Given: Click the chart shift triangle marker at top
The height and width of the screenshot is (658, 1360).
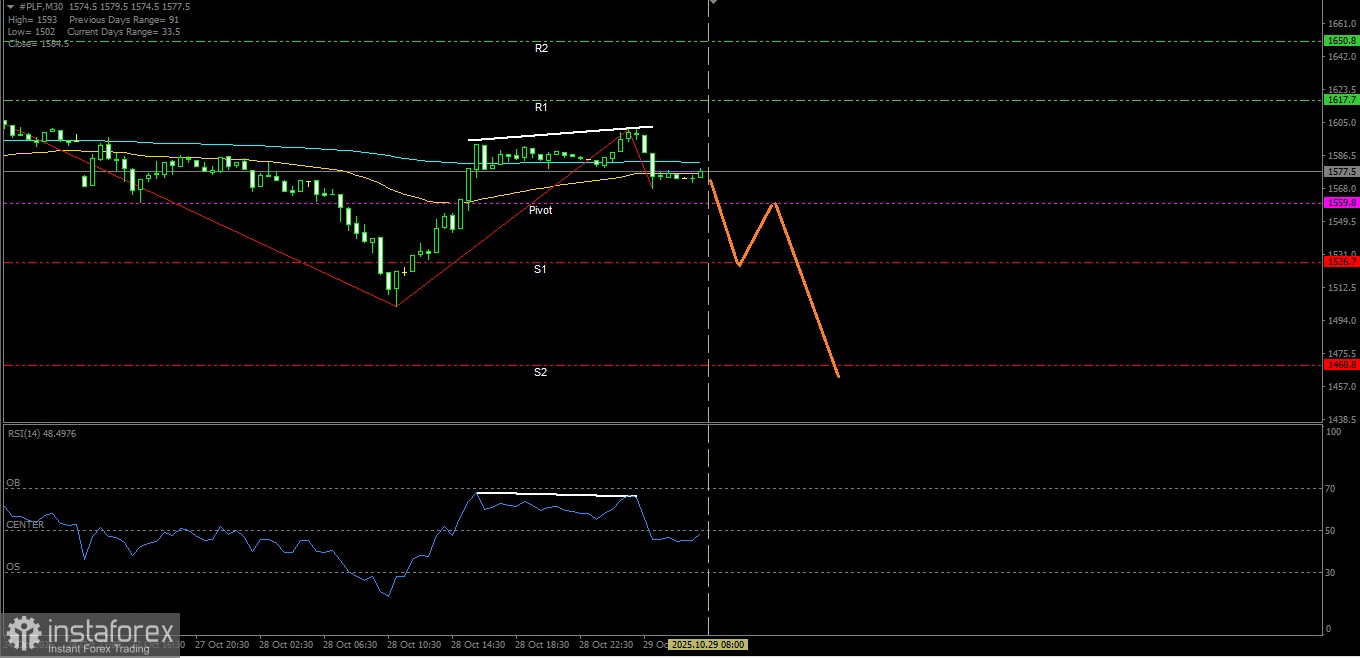Looking at the screenshot, I should pos(713,3).
